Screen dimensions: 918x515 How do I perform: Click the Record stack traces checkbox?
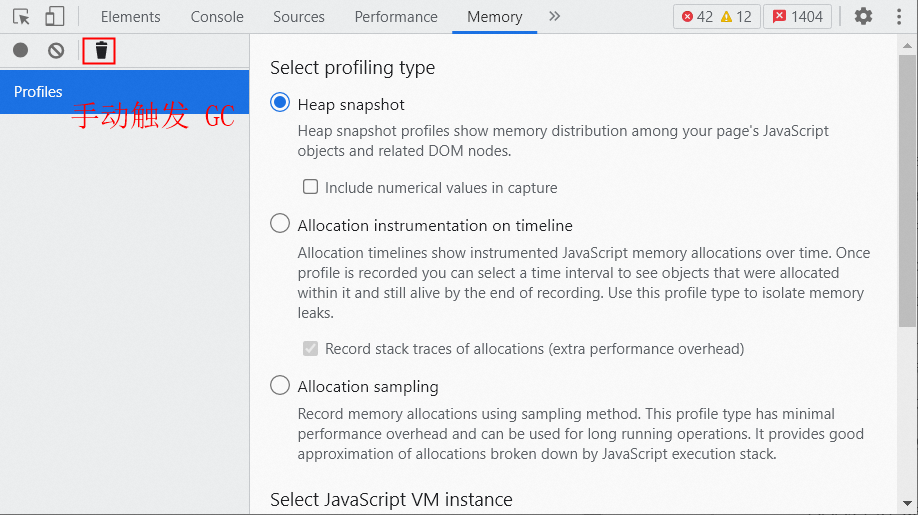310,349
